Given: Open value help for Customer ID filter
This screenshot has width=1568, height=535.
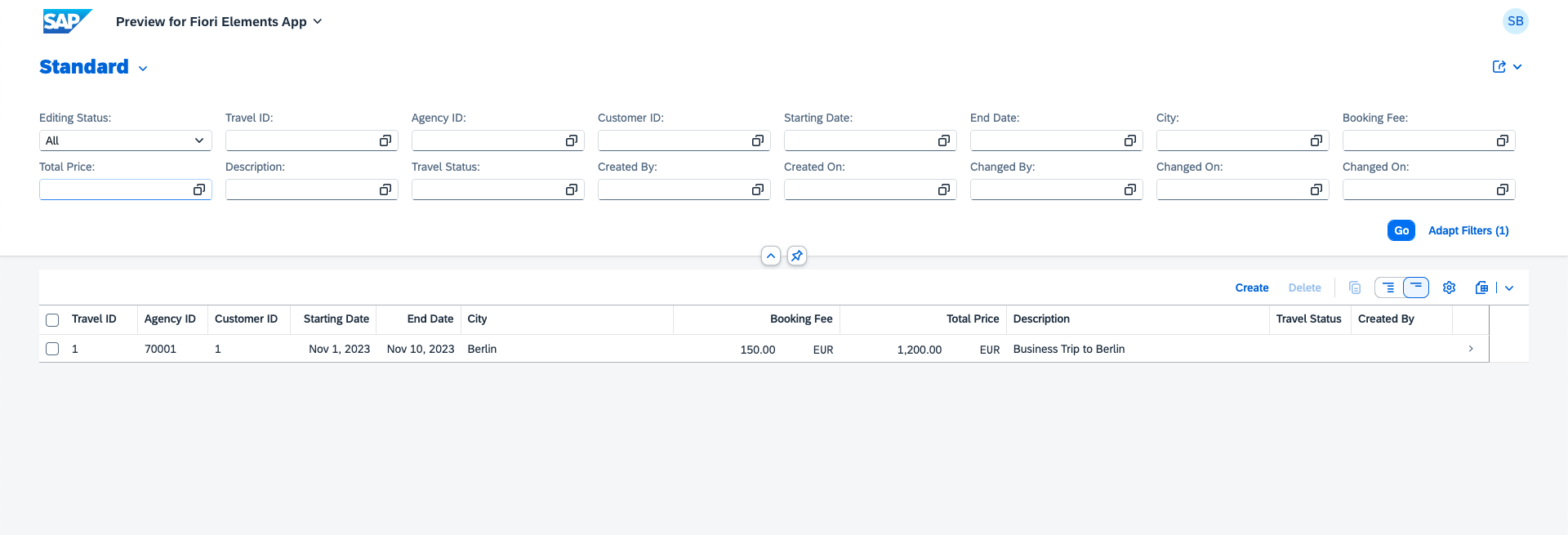Looking at the screenshot, I should pos(758,141).
